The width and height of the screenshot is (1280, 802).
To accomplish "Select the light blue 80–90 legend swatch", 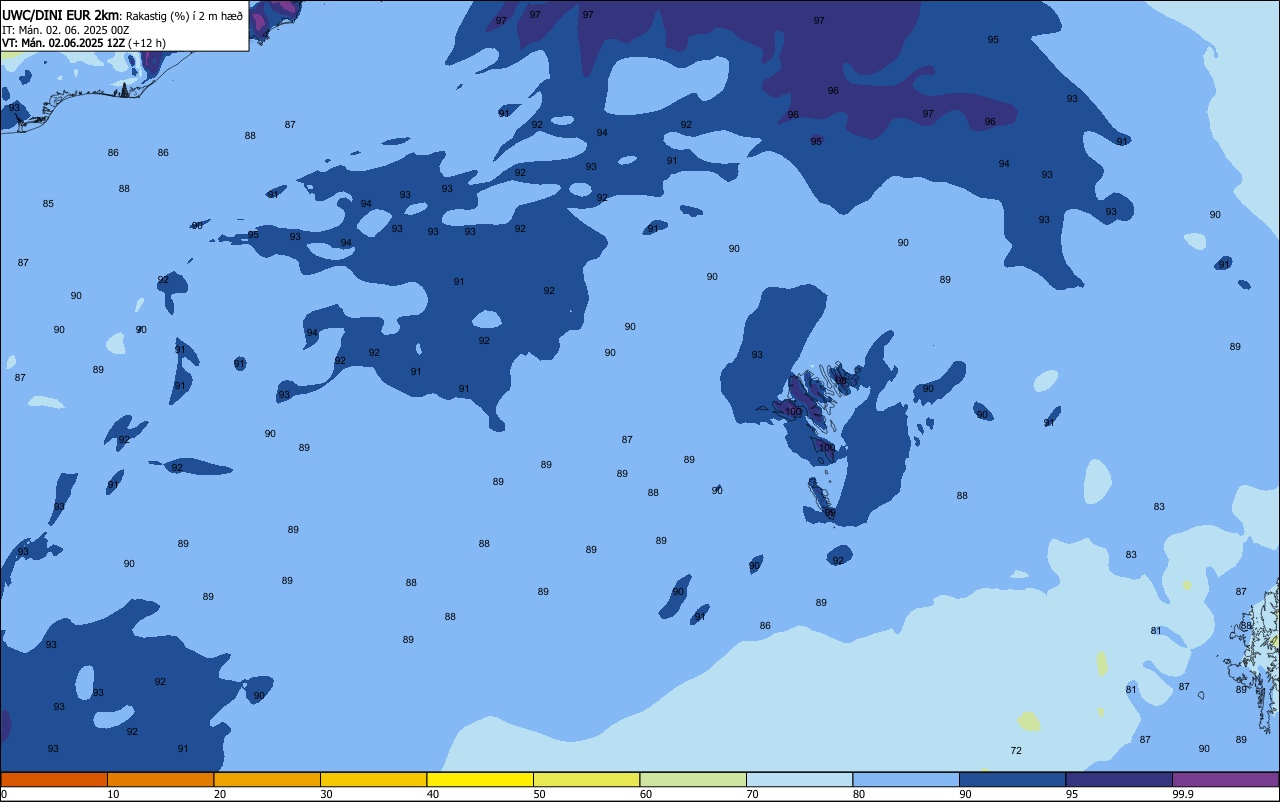I will pos(906,779).
